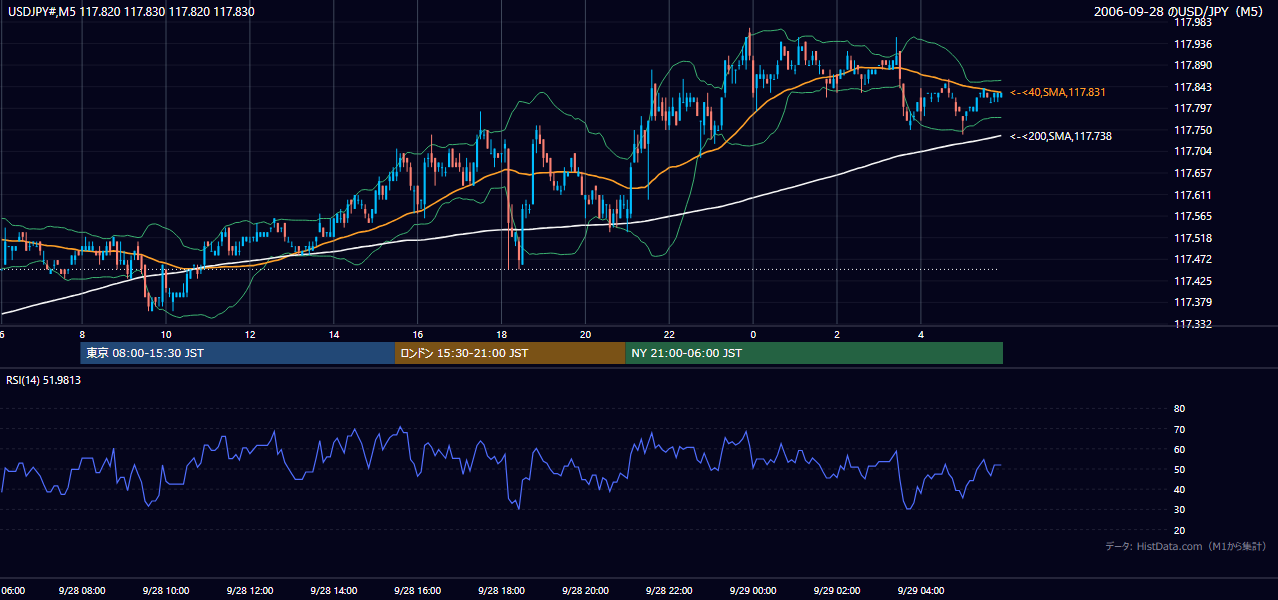Click price axis value 117.657
The image size is (1278, 600).
pyautogui.click(x=1193, y=173)
